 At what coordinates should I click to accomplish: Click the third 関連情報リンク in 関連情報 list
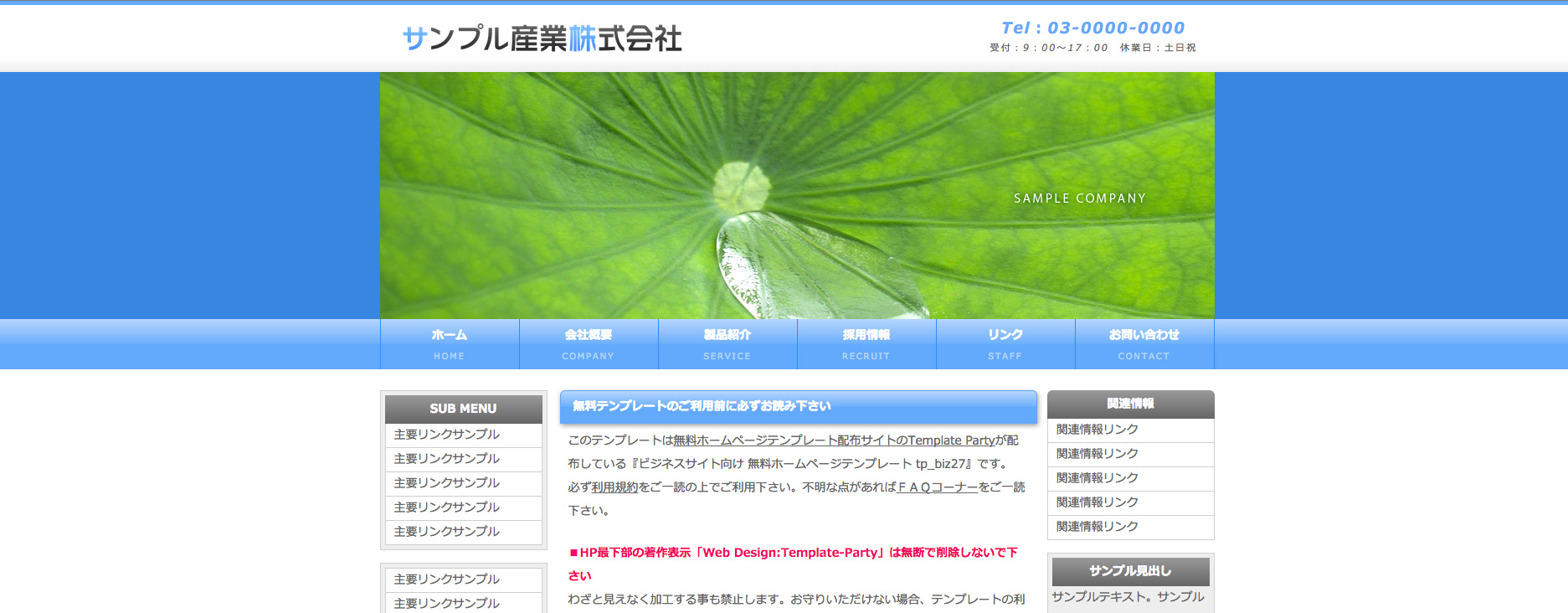(x=1098, y=478)
